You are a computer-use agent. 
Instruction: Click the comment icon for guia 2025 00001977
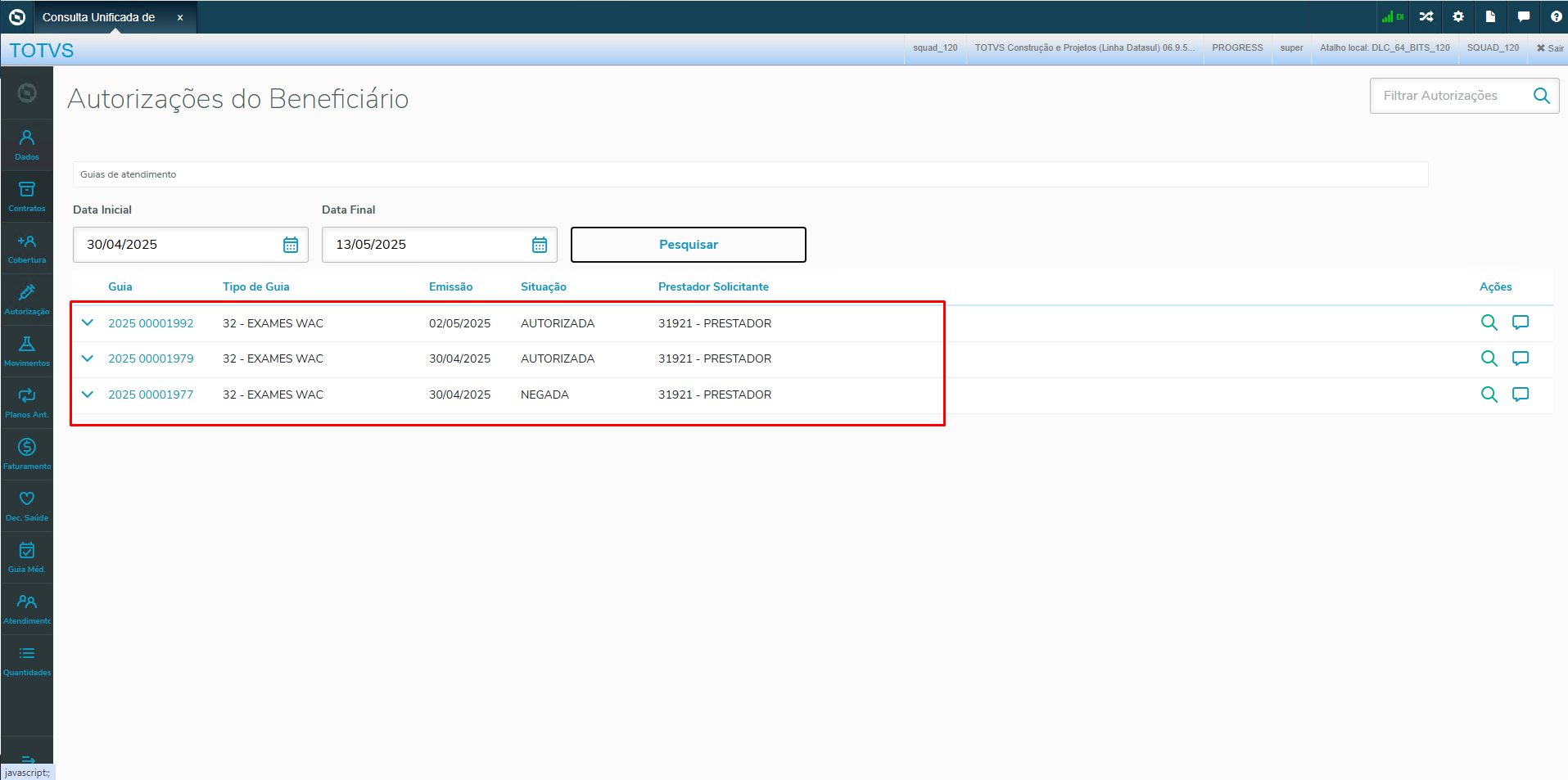[x=1521, y=395]
